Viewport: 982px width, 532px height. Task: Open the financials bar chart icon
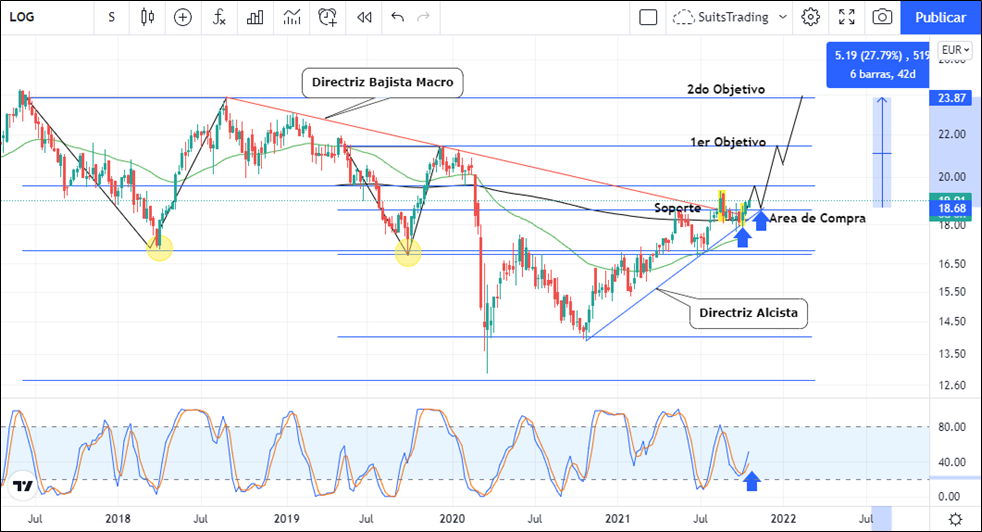point(256,17)
